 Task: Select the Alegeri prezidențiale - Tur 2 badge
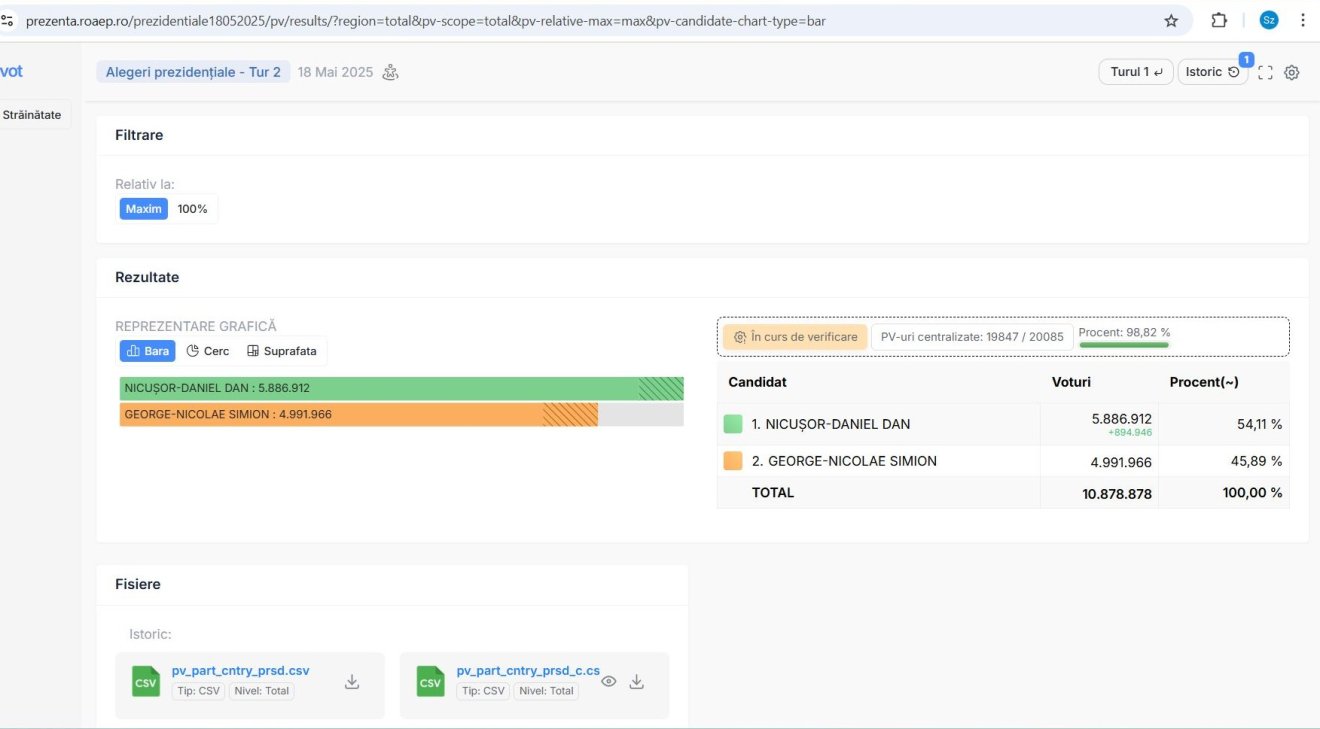(193, 72)
